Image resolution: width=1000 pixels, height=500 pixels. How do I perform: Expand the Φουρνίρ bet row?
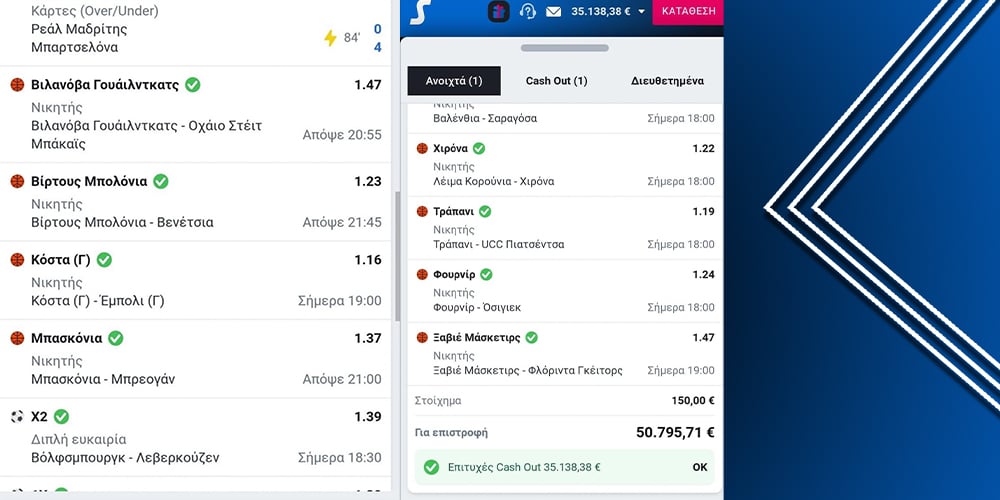click(565, 291)
